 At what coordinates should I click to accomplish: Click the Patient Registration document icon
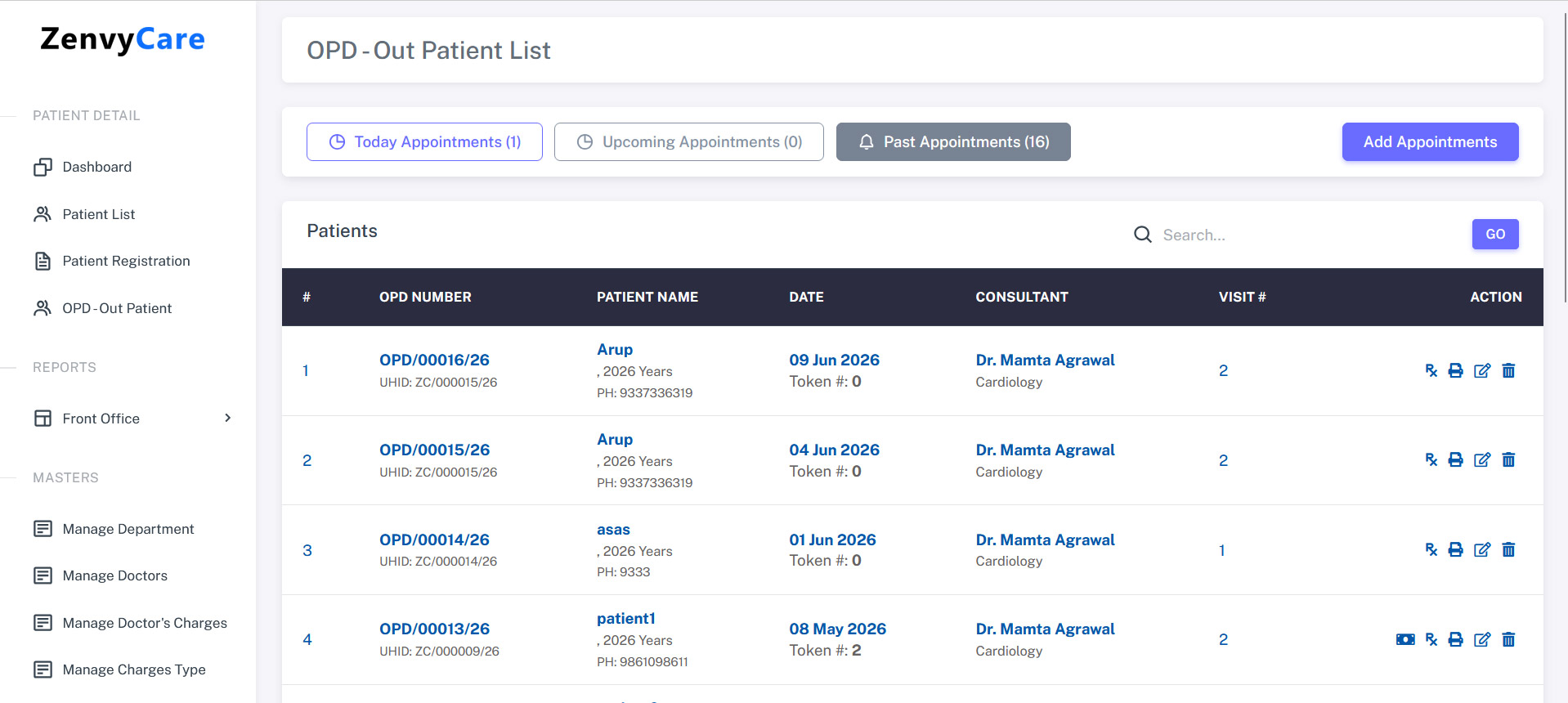click(x=43, y=261)
